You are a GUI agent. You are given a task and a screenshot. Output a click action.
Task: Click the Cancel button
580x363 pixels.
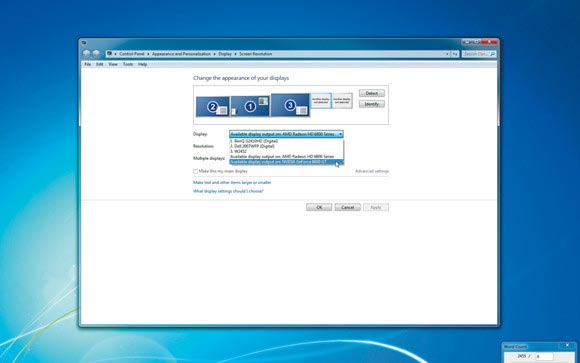(x=347, y=207)
